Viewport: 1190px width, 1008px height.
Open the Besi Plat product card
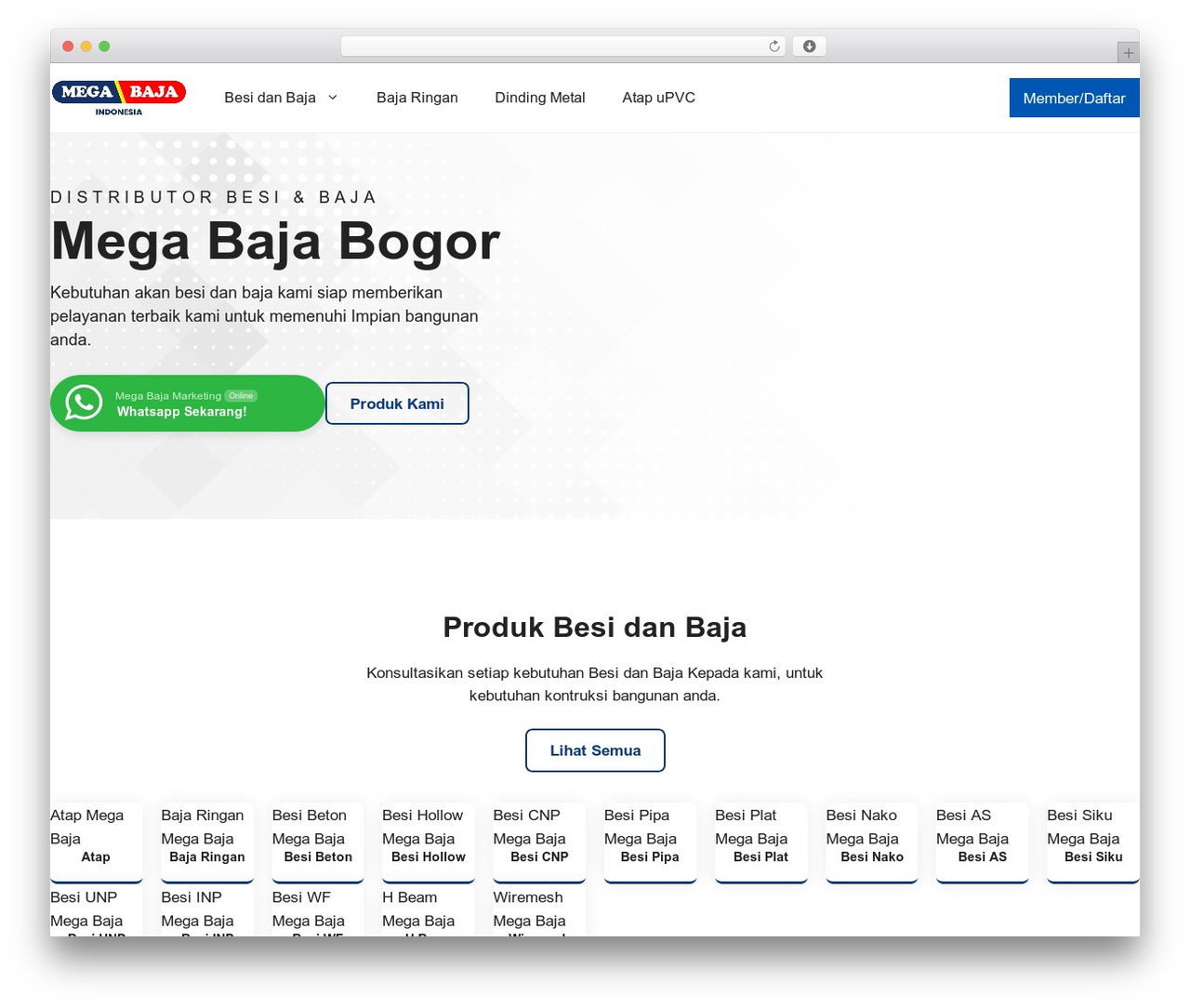(760, 842)
